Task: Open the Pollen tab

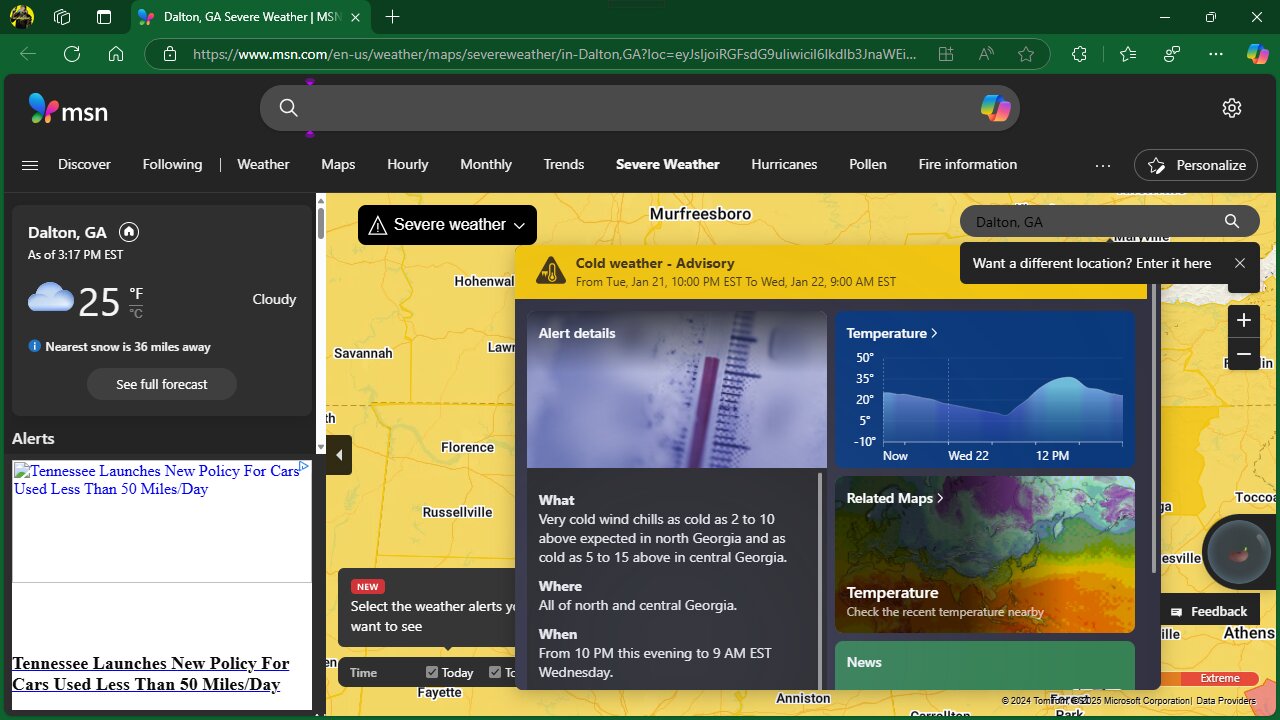Action: pos(868,165)
